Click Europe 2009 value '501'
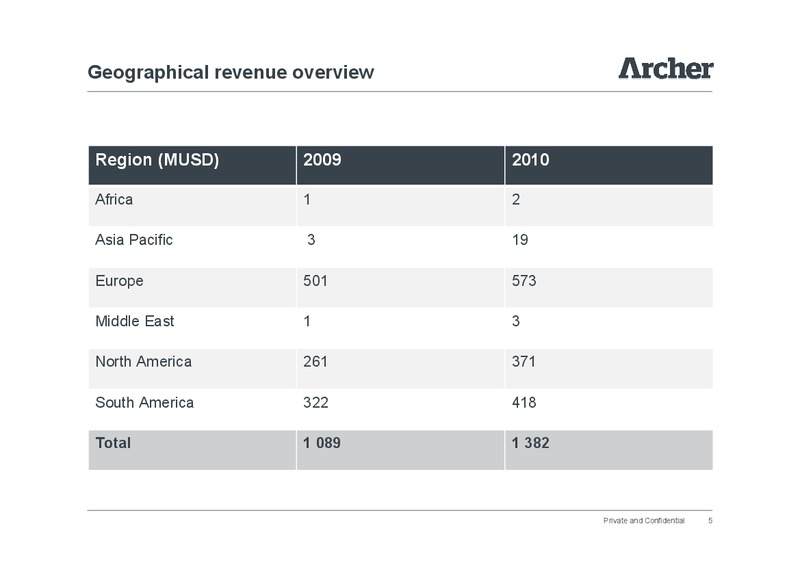The height and width of the screenshot is (565, 800). click(315, 281)
